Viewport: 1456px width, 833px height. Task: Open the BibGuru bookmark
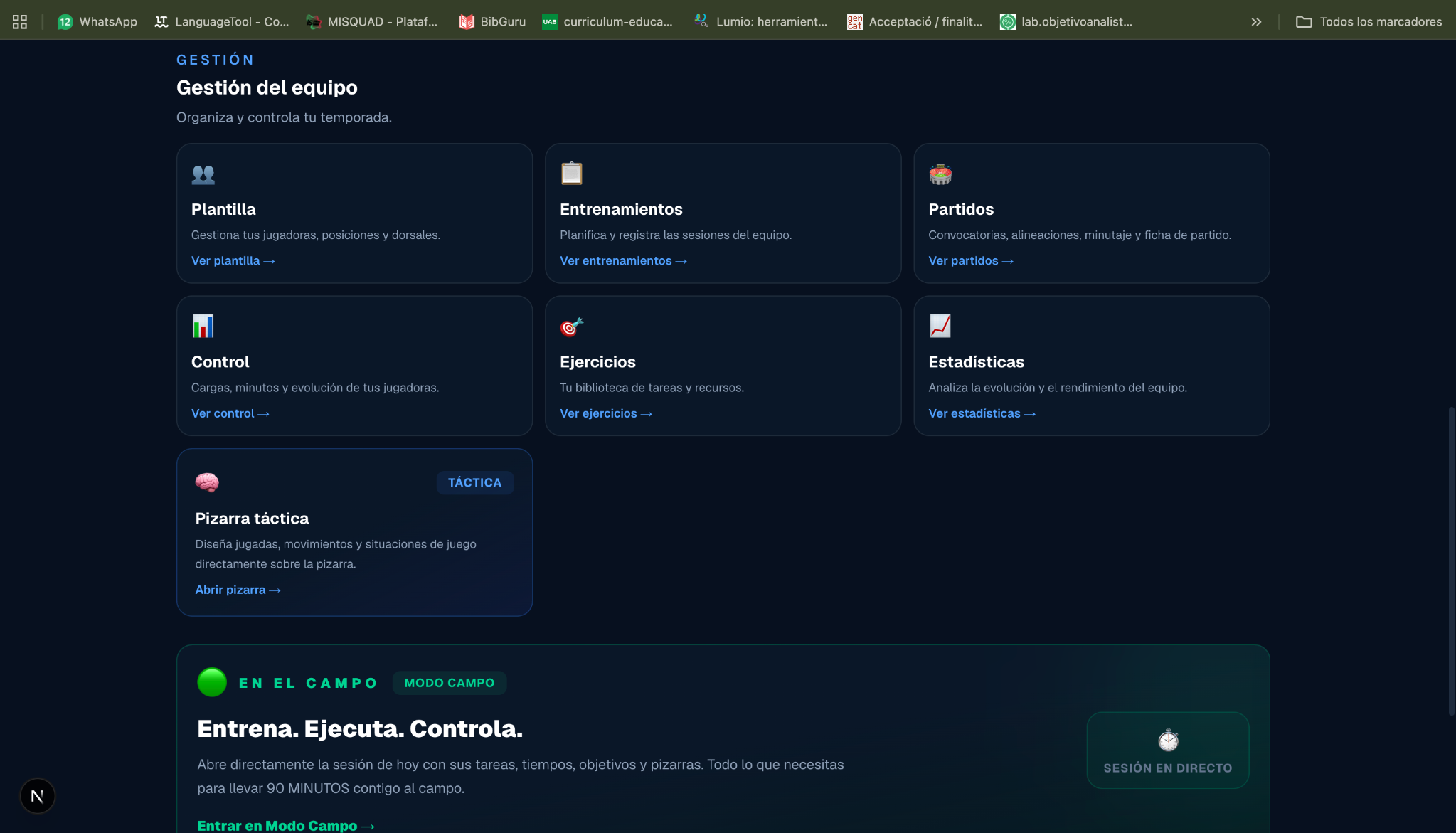[x=492, y=21]
